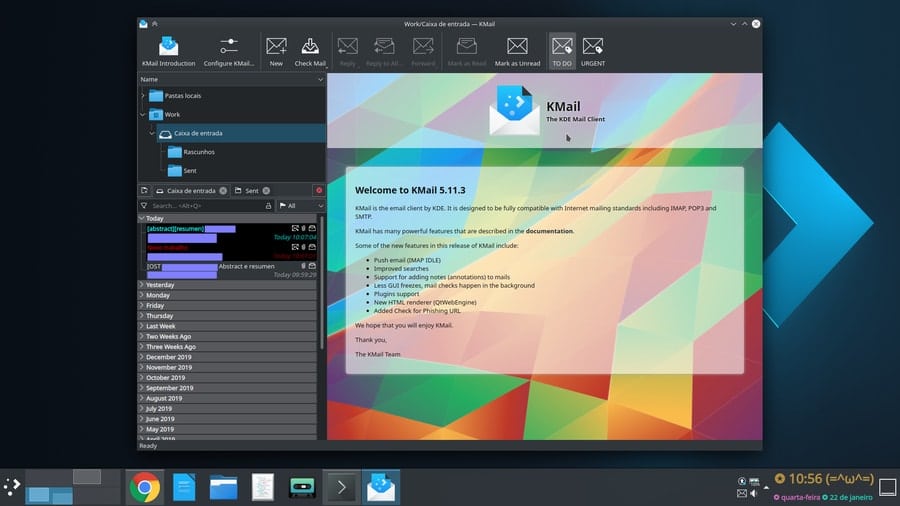Click the Reply toolbar button

coord(347,52)
